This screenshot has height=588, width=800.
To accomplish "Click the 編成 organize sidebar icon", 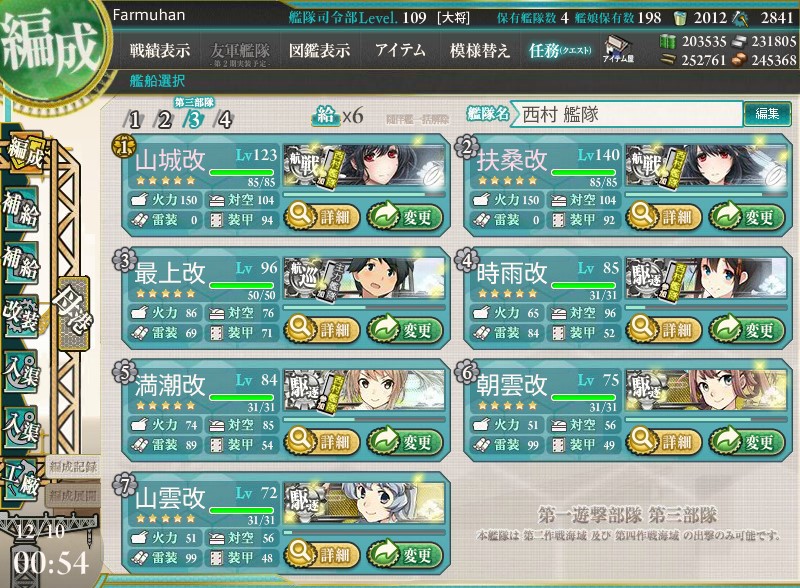I will pyautogui.click(x=24, y=153).
